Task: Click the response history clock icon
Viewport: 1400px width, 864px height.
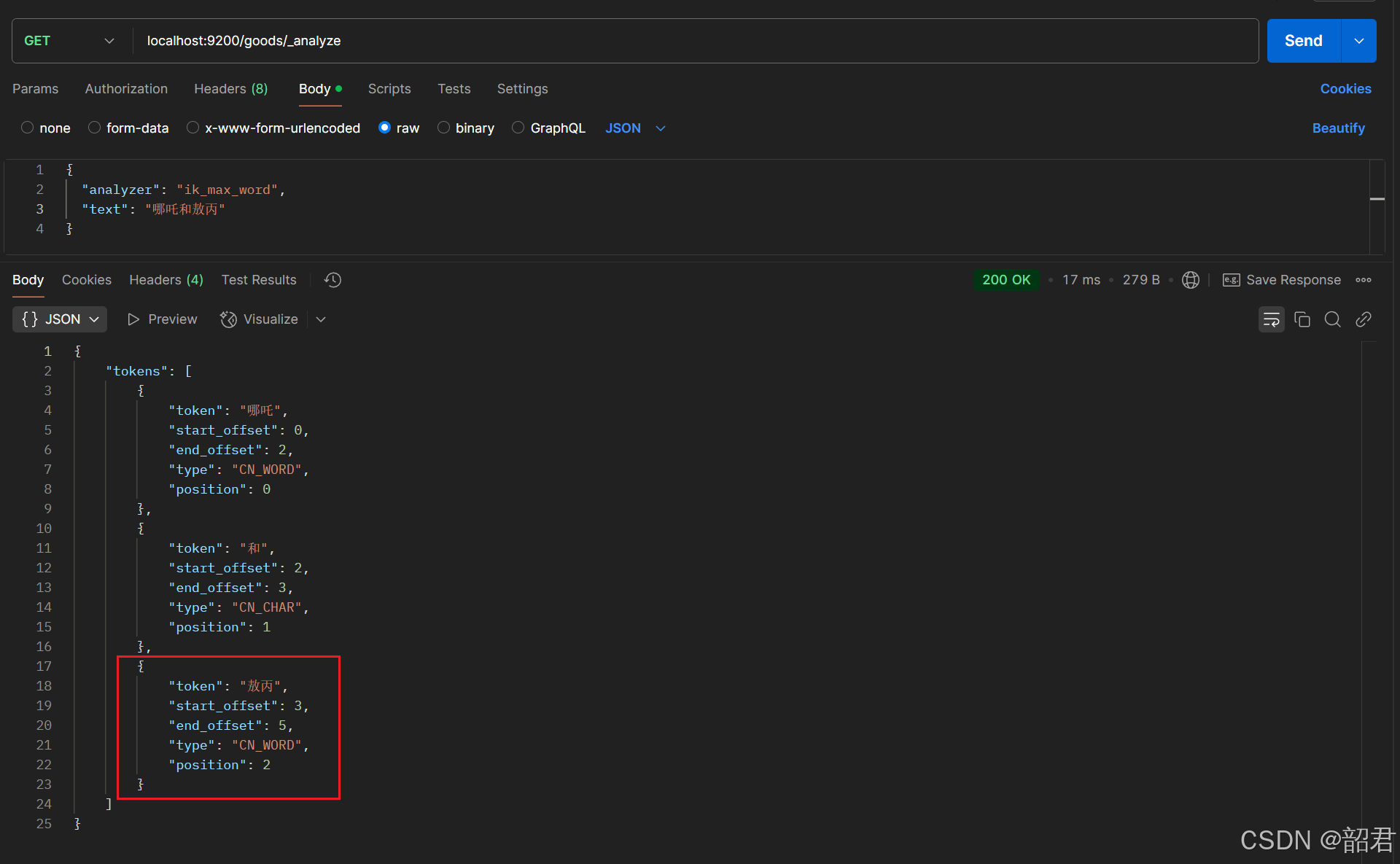Action: 333,280
